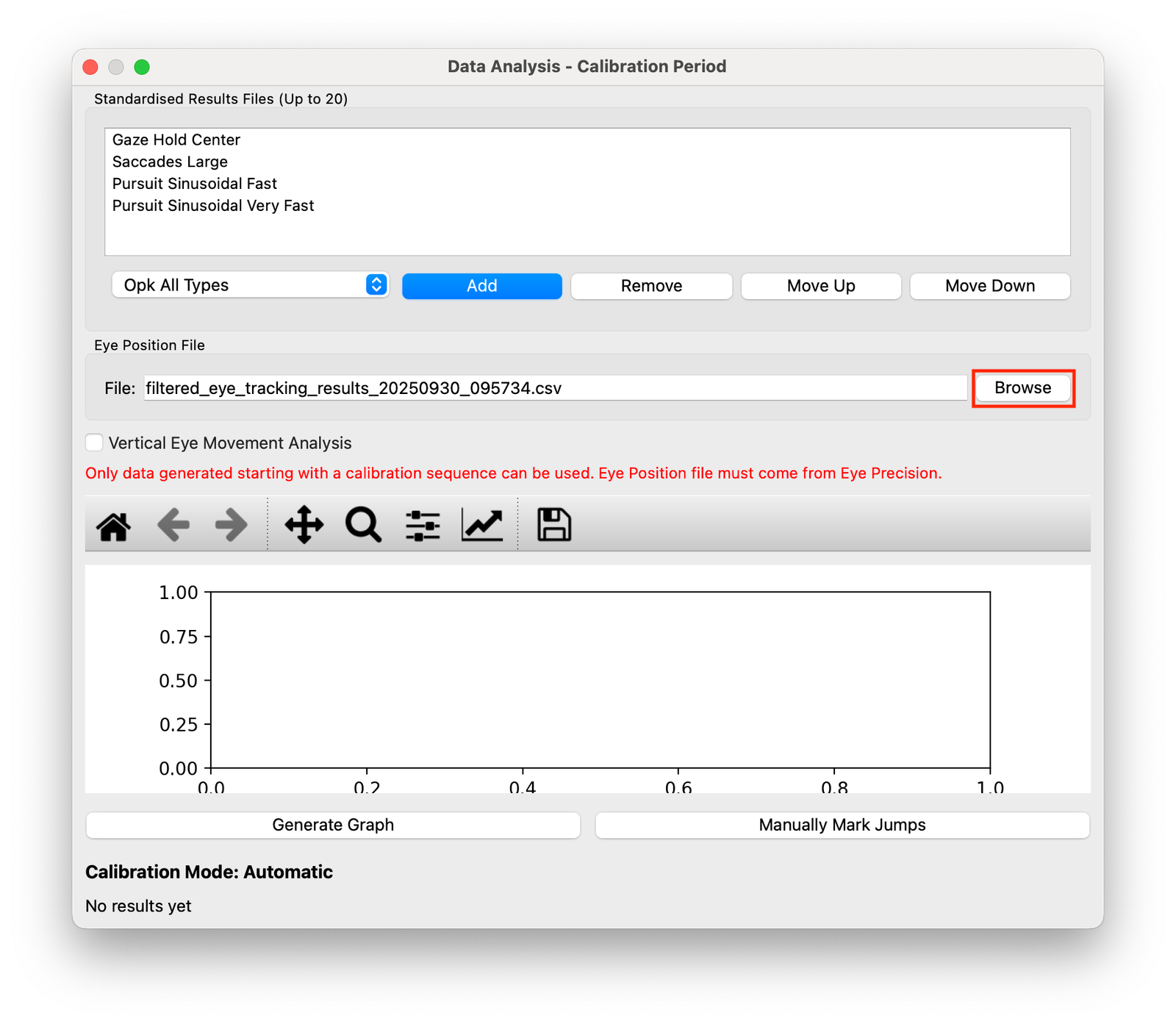Select Saccades Large list entry

pos(170,162)
